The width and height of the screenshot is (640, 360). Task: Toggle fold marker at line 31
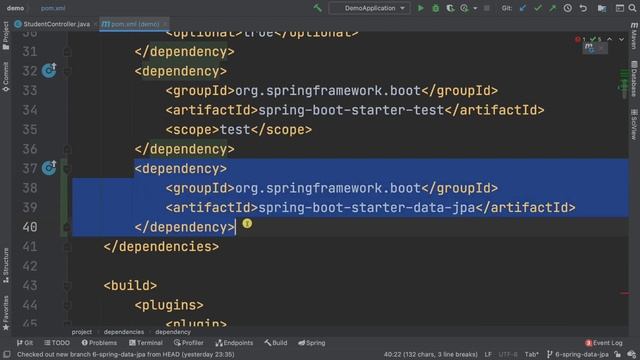pos(67,52)
